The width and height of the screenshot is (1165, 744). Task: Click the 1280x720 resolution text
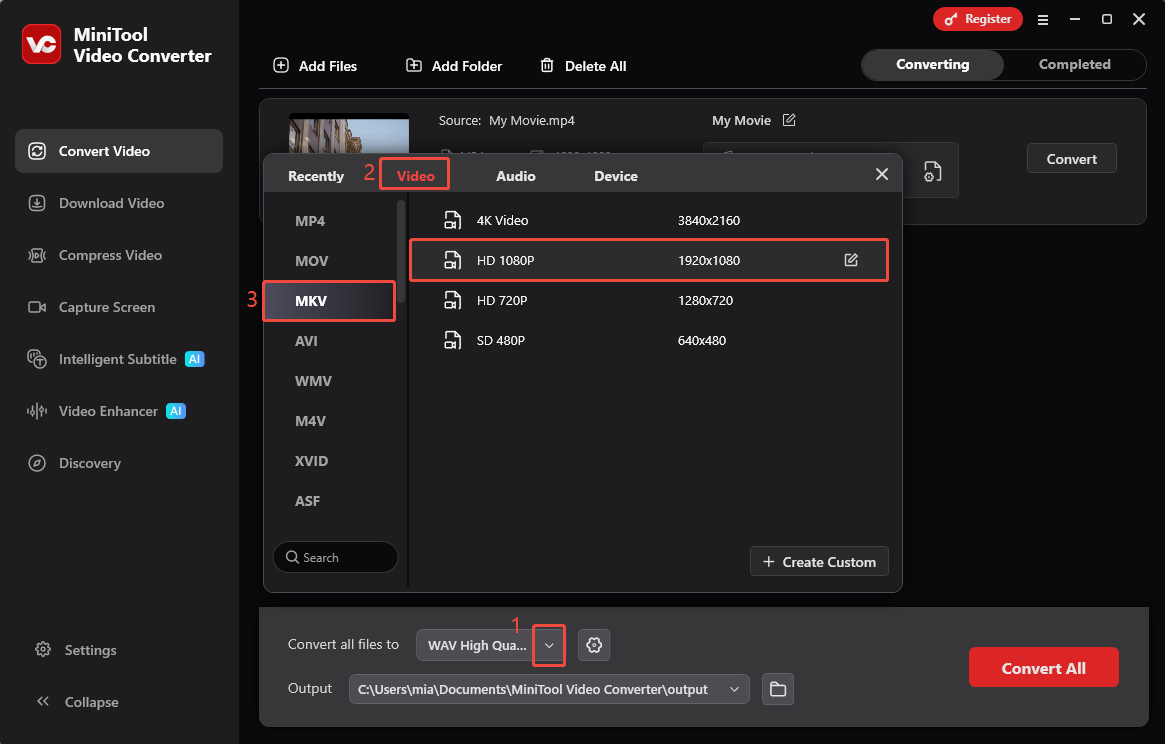705,301
